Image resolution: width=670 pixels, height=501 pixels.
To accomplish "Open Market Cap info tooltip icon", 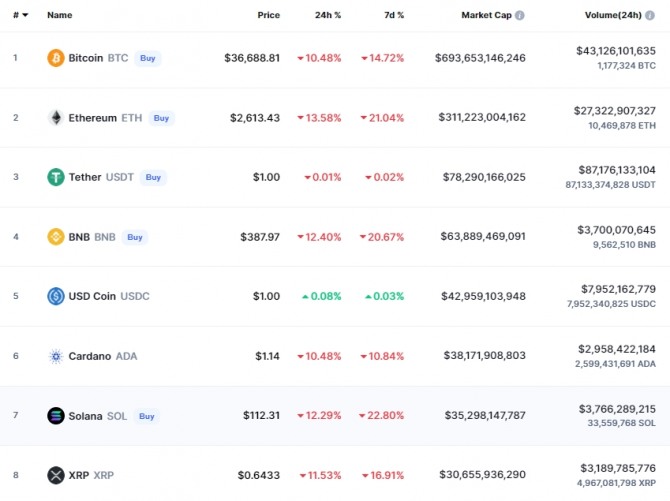I will click(520, 16).
